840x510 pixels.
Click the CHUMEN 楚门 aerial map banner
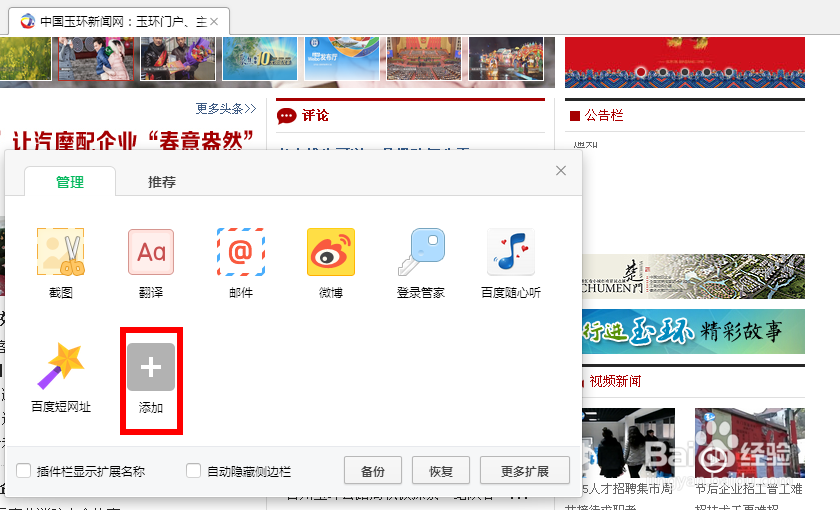tap(693, 276)
